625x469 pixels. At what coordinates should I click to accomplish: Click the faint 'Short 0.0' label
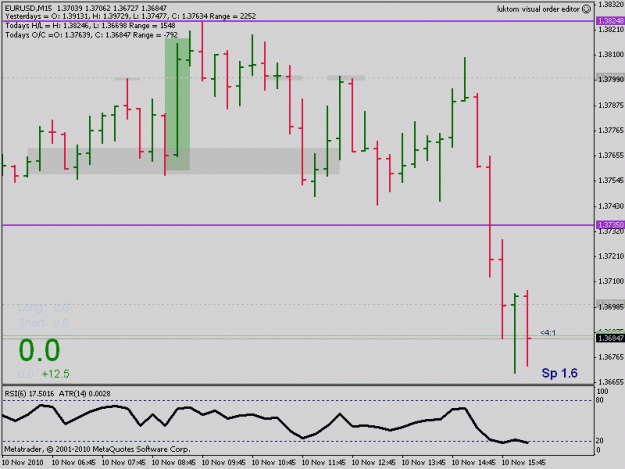(x=43, y=323)
